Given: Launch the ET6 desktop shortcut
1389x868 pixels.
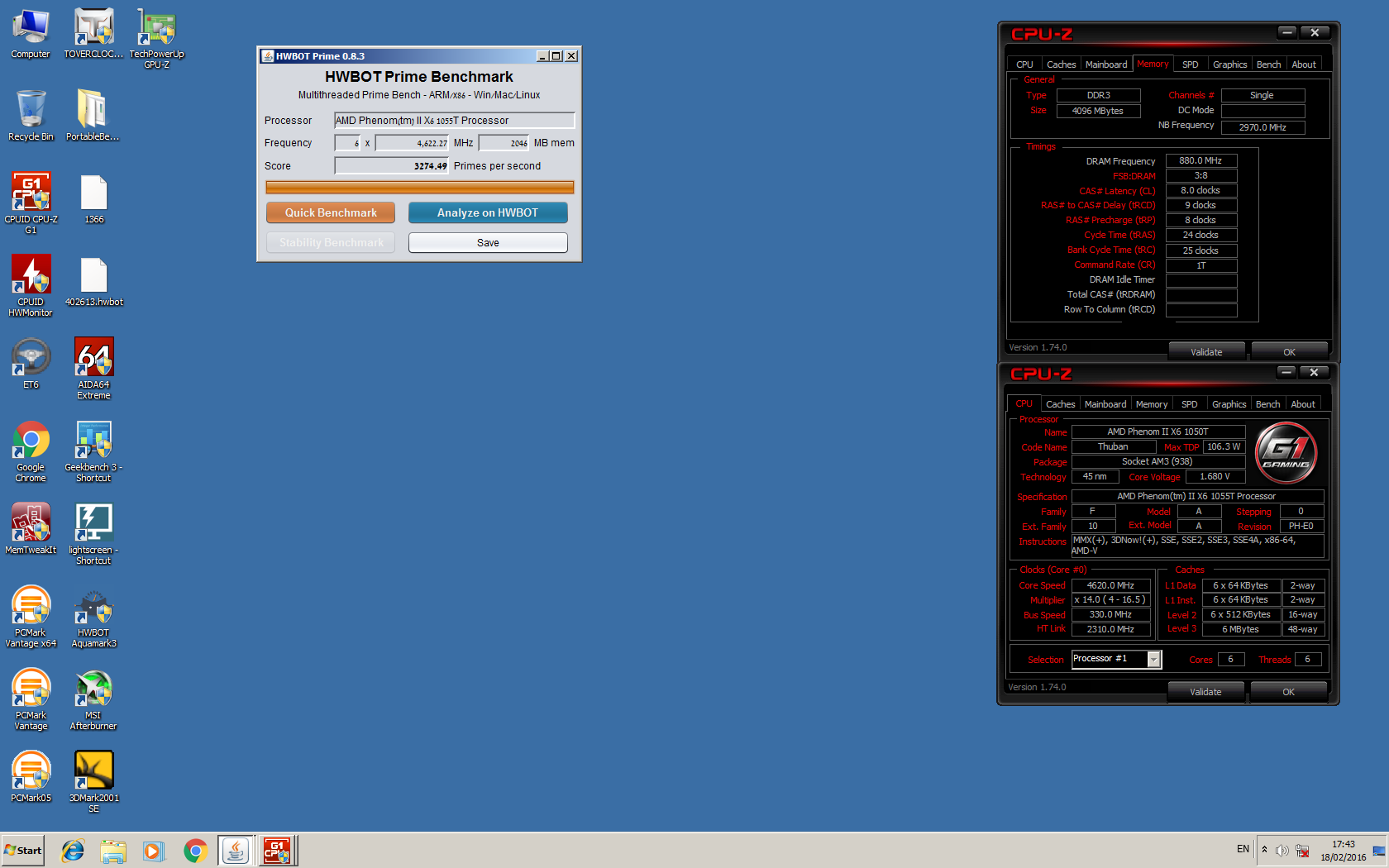Looking at the screenshot, I should pos(31,364).
